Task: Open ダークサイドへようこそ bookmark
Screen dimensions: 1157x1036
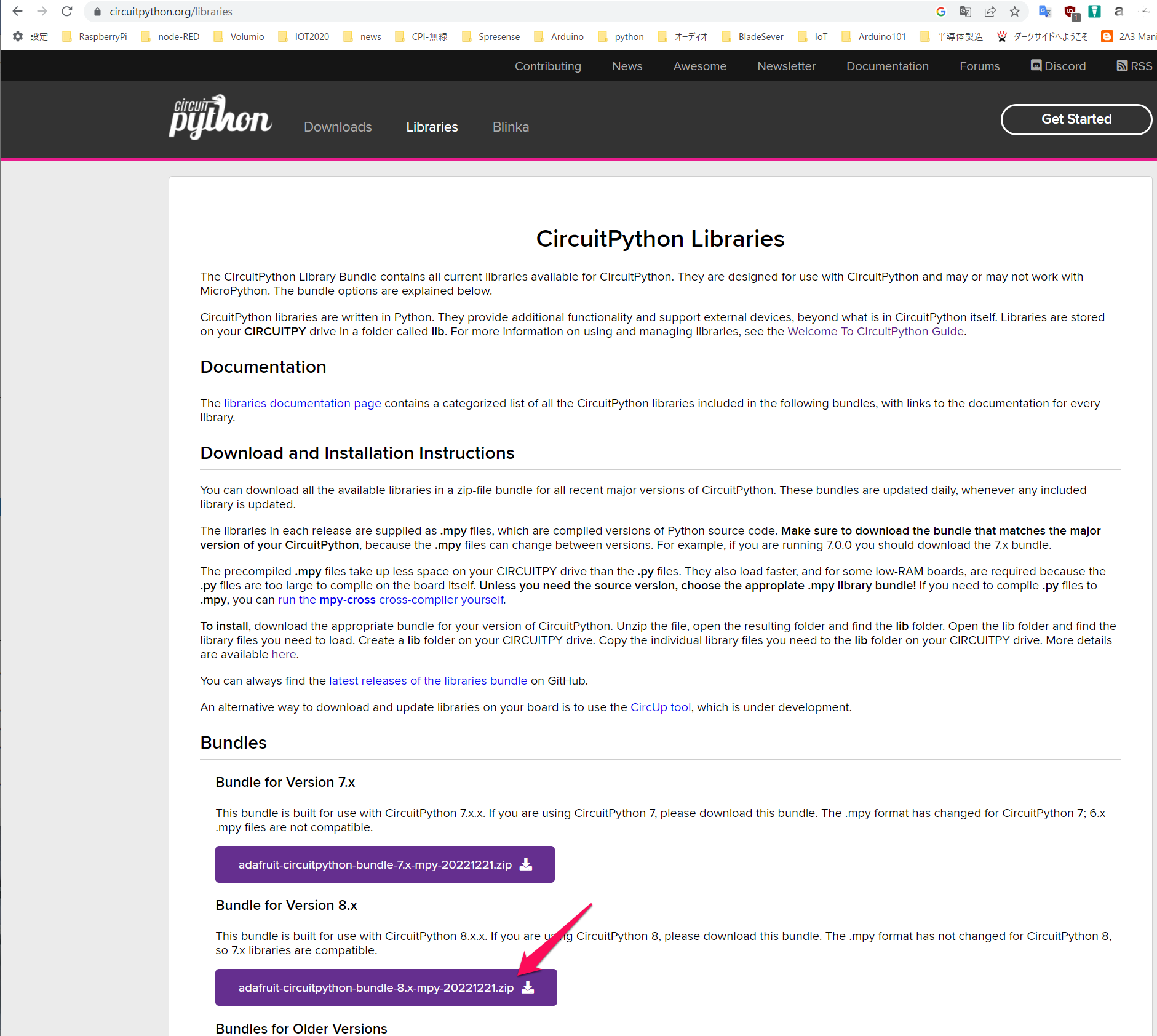Action: tap(1043, 37)
